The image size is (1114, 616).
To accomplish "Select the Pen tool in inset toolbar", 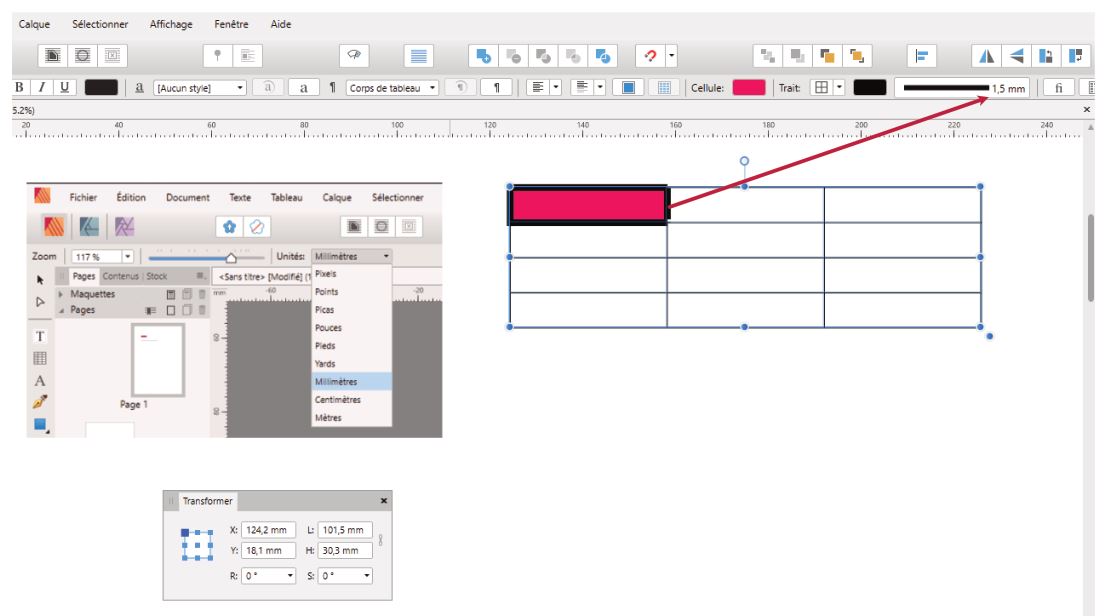I will [40, 402].
